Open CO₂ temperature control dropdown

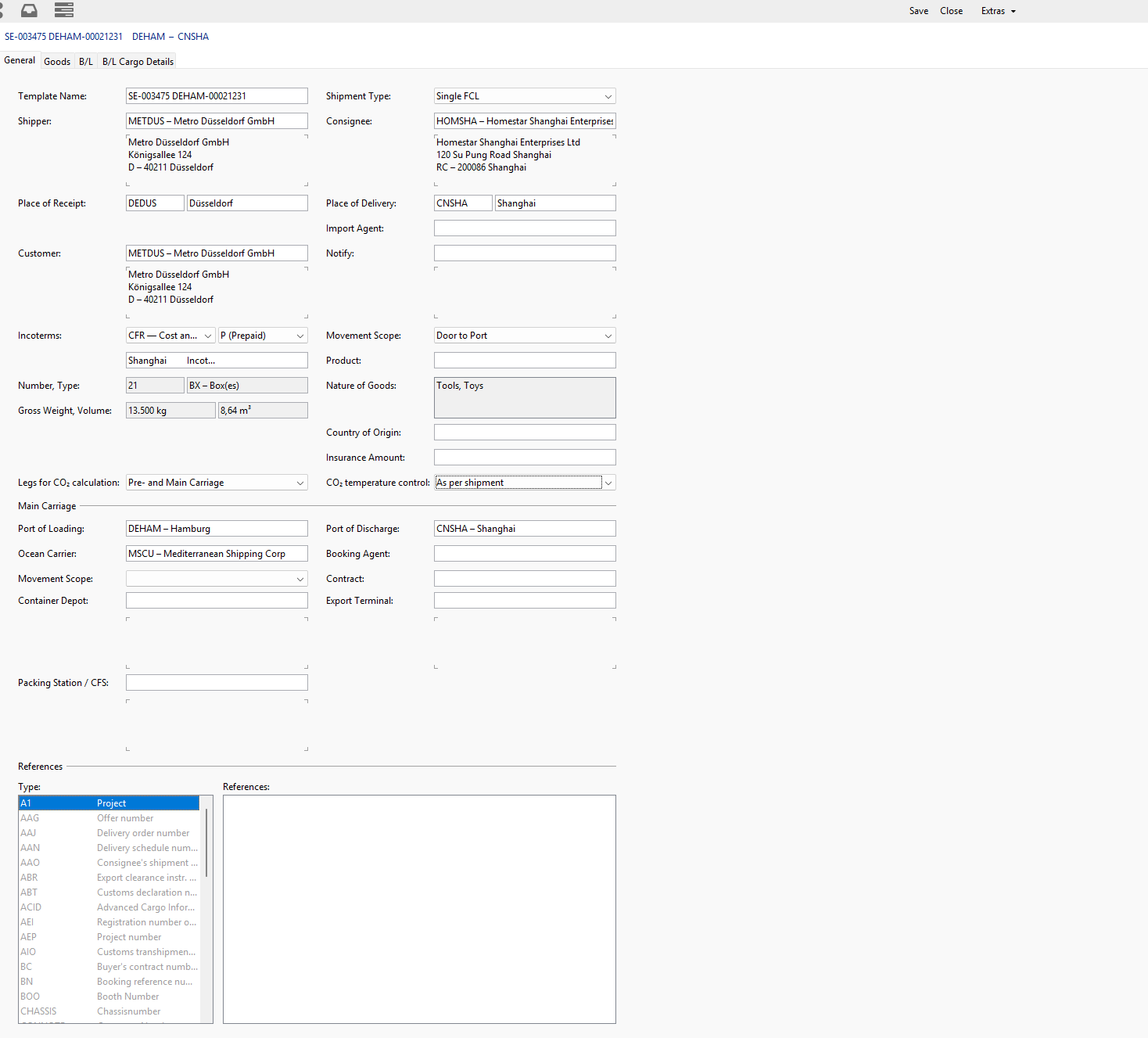tap(608, 483)
